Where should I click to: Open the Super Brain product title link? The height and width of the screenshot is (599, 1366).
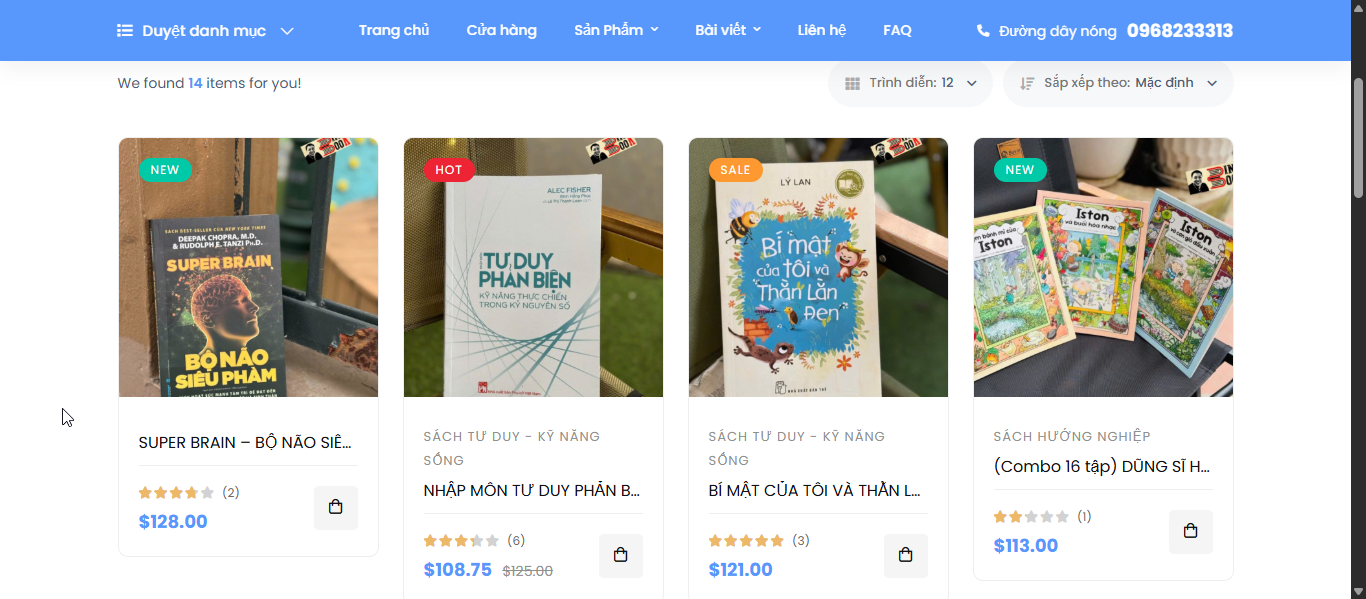tap(245, 442)
